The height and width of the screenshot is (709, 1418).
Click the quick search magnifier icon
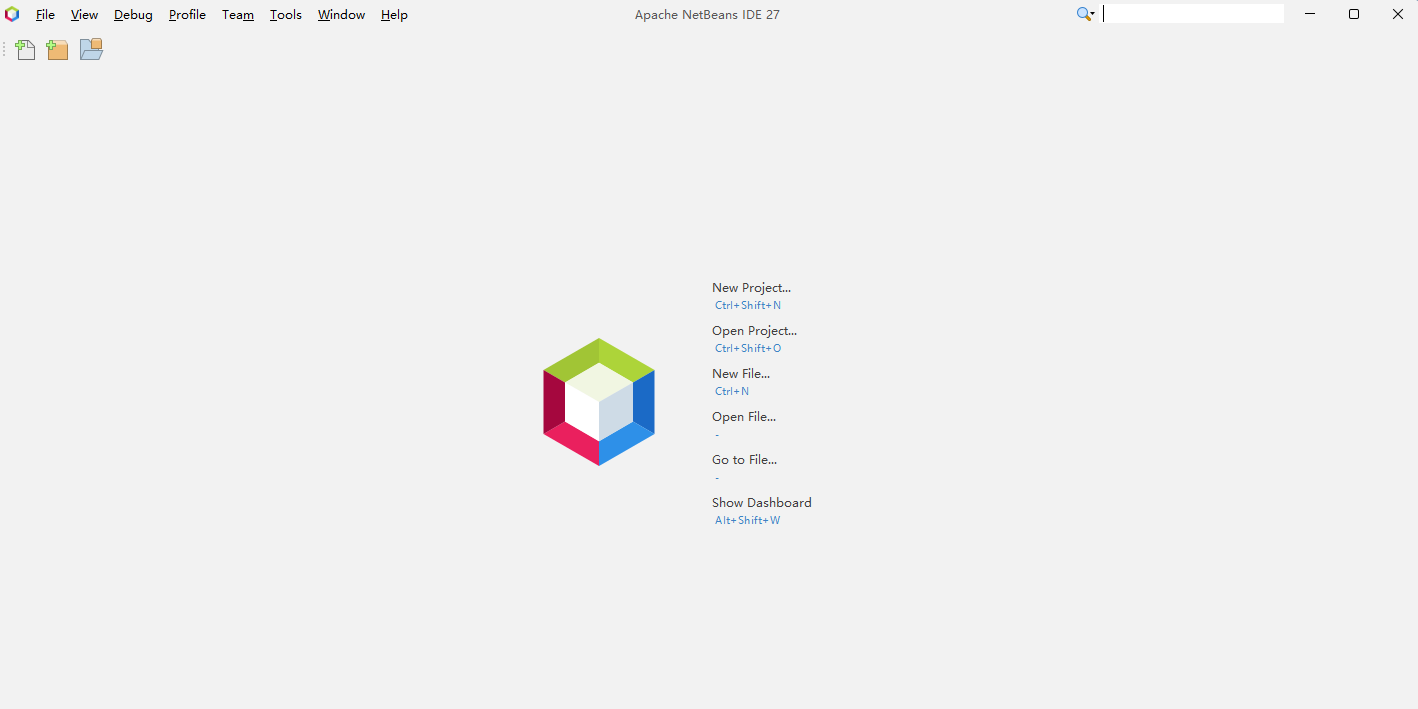click(x=1082, y=14)
